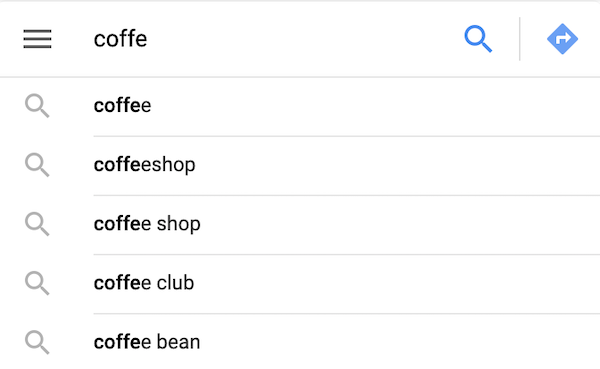
Task: Click bold 'coffe' in the first suggestion
Action: pyautogui.click(x=117, y=105)
